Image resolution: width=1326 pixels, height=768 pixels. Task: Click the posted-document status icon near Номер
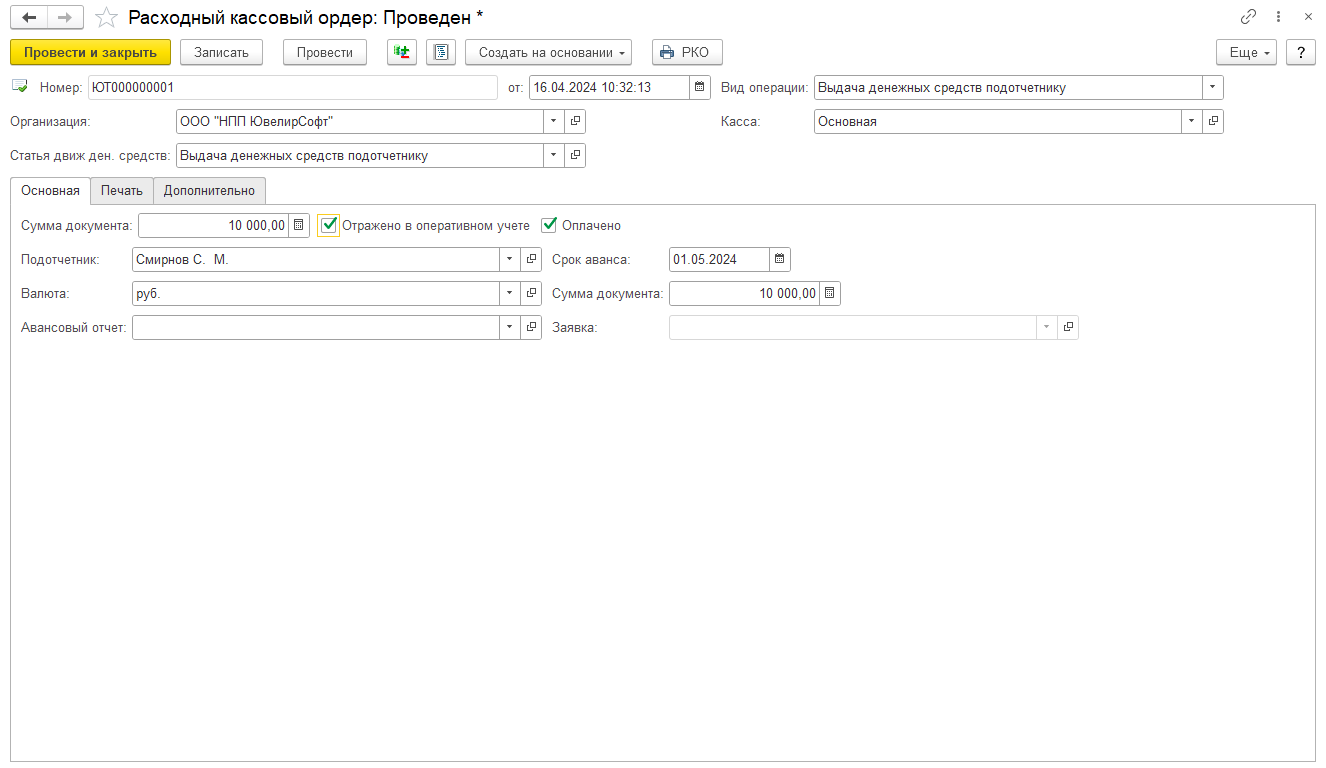click(20, 87)
